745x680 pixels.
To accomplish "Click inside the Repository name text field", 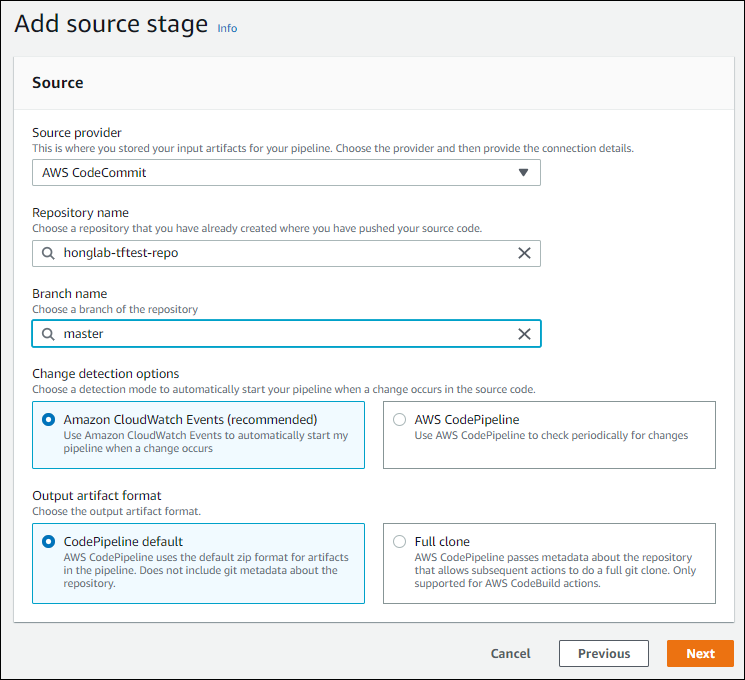I will [x=280, y=253].
